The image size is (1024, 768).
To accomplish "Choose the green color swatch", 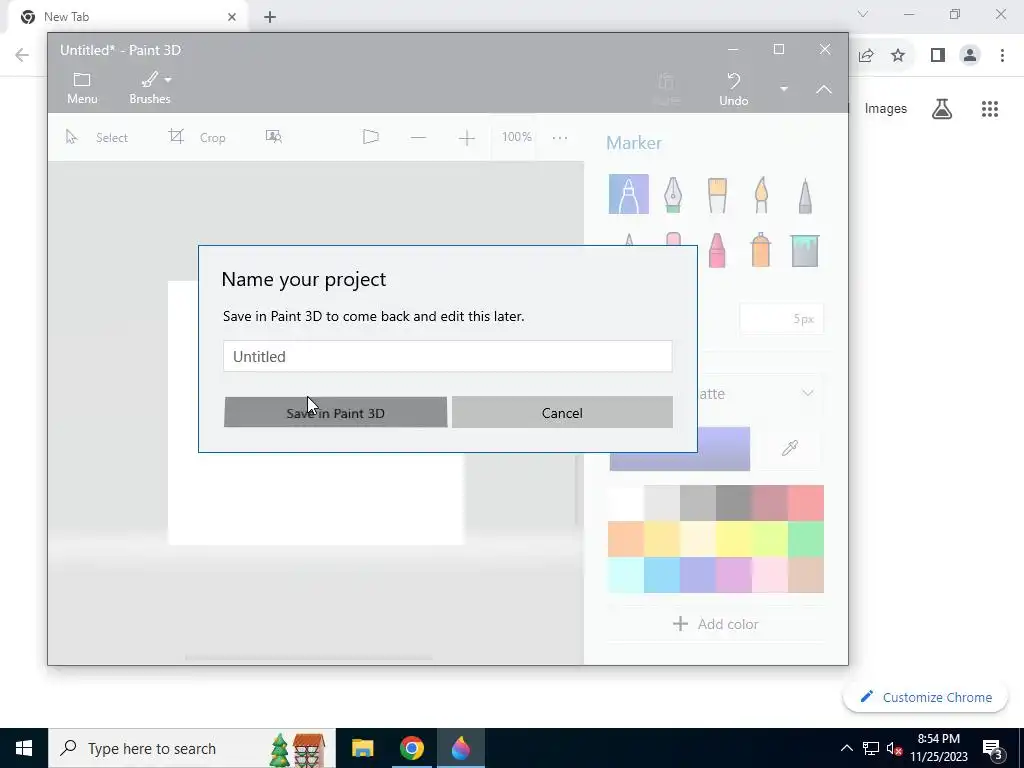I will (x=806, y=538).
